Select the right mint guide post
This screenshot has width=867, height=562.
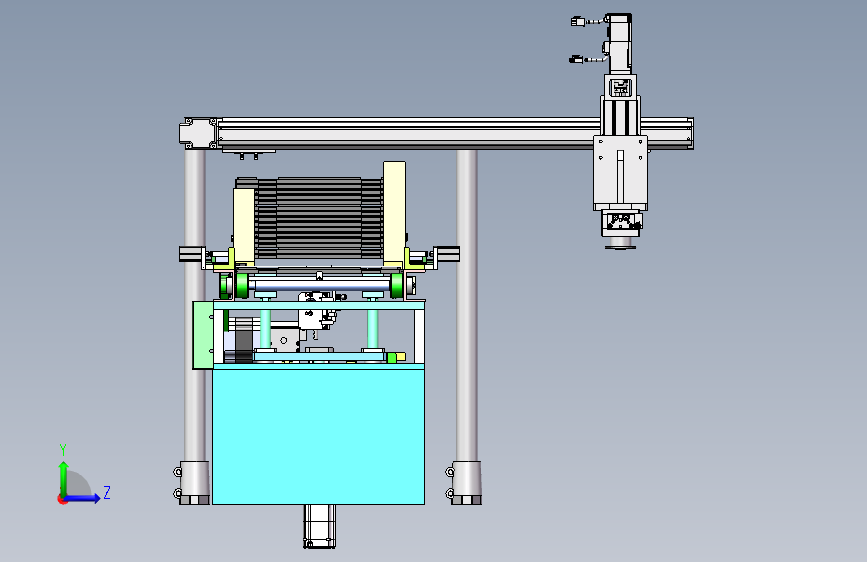373,329
